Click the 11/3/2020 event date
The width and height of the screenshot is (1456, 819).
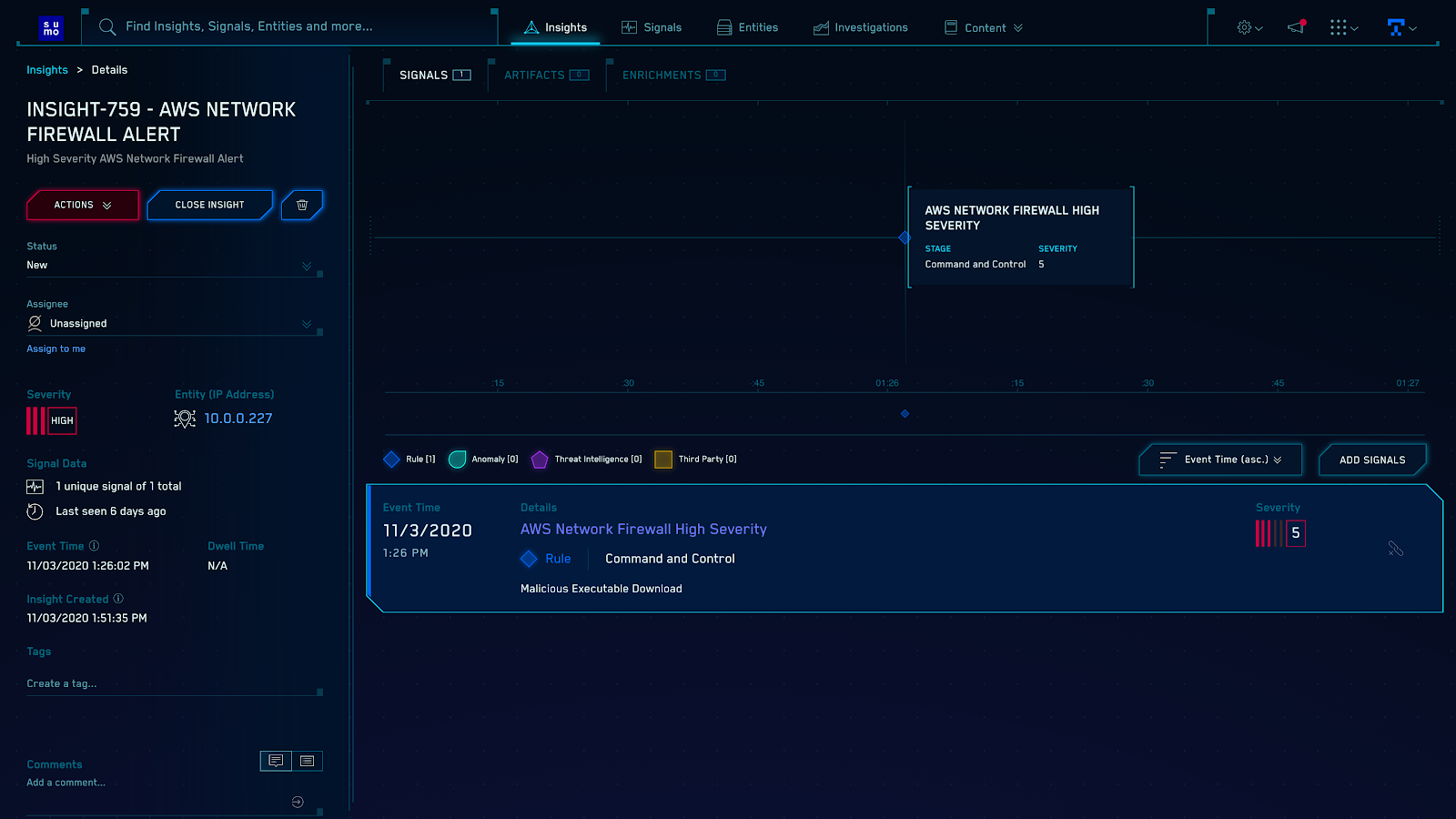click(428, 531)
